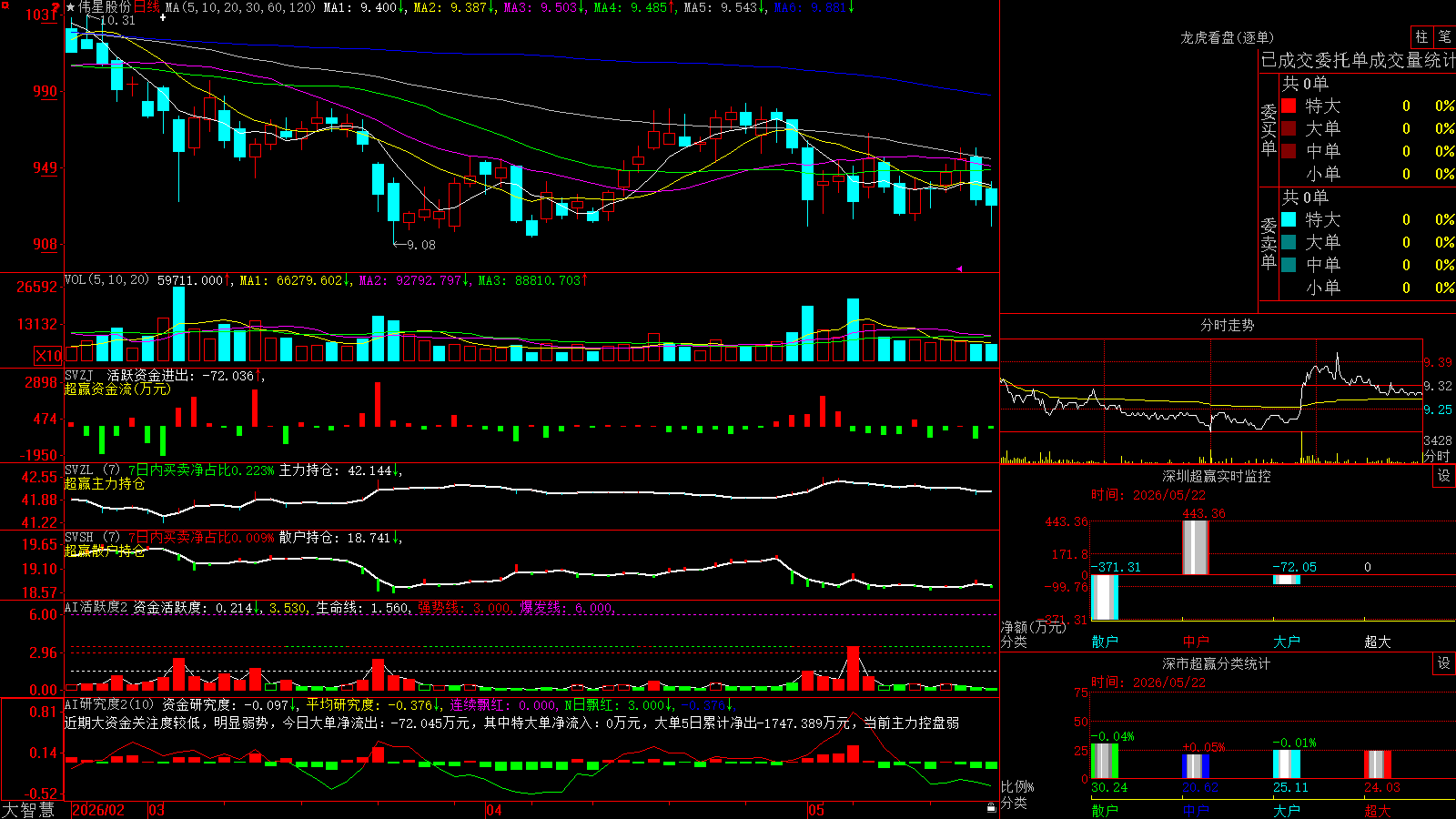Click the dark red 大单 buy-order color square
The image size is (1456, 819).
click(1289, 128)
